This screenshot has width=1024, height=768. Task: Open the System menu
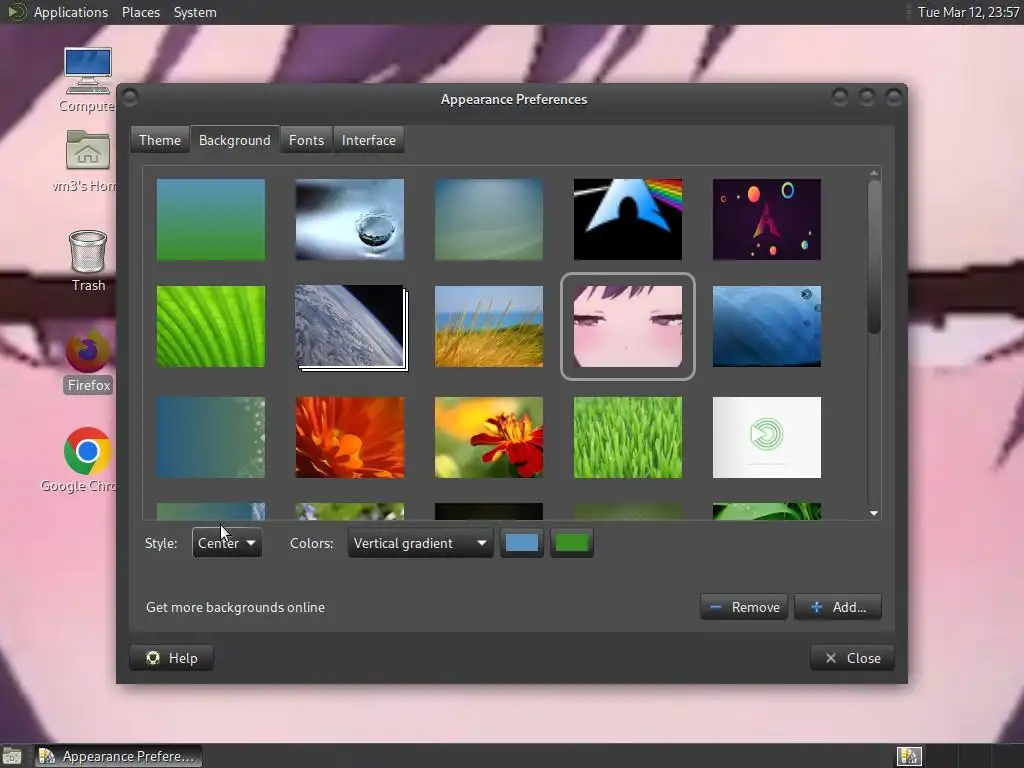tap(195, 12)
